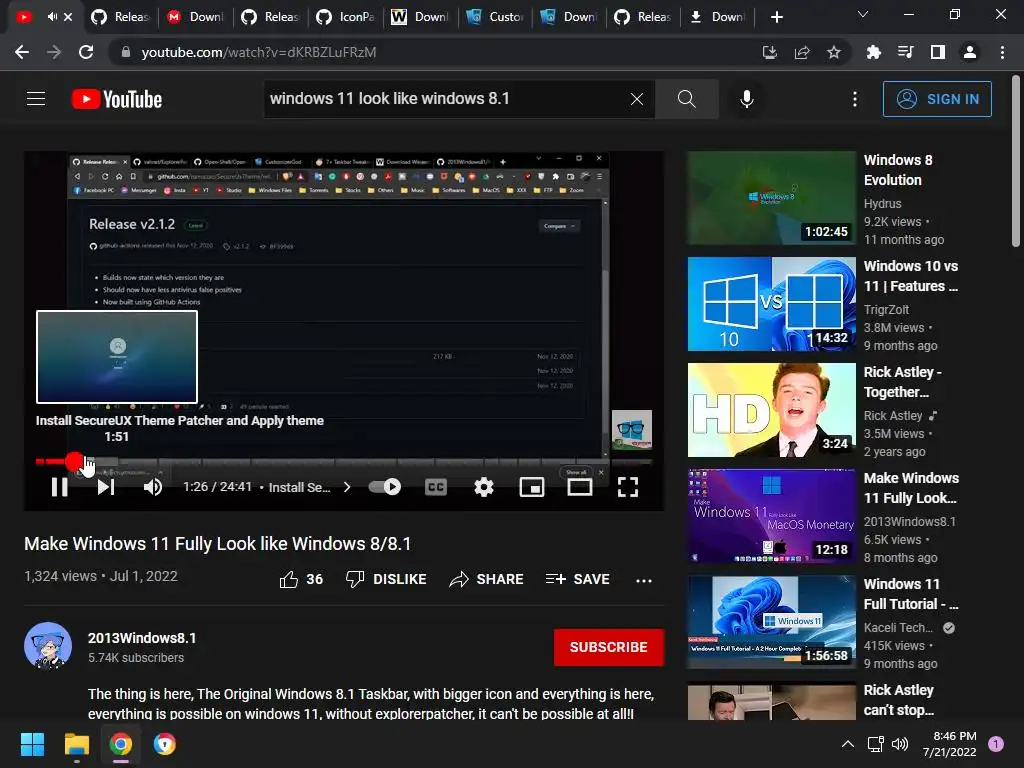Reload the page
This screenshot has height=768, width=1024.
(86, 52)
